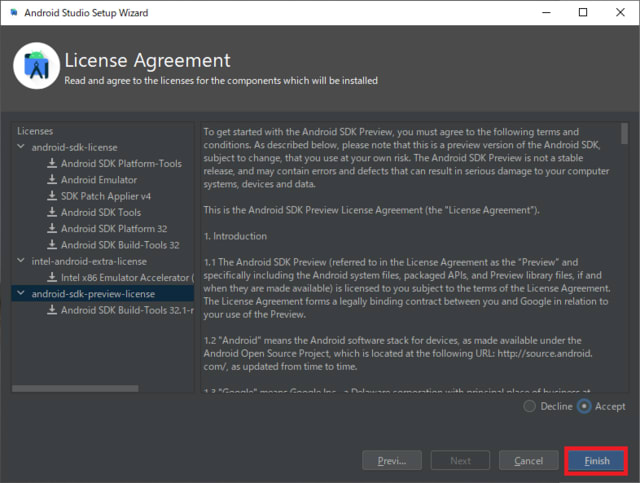This screenshot has height=483, width=640.
Task: Click the Android Studio title bar icon
Action: (x=13, y=13)
